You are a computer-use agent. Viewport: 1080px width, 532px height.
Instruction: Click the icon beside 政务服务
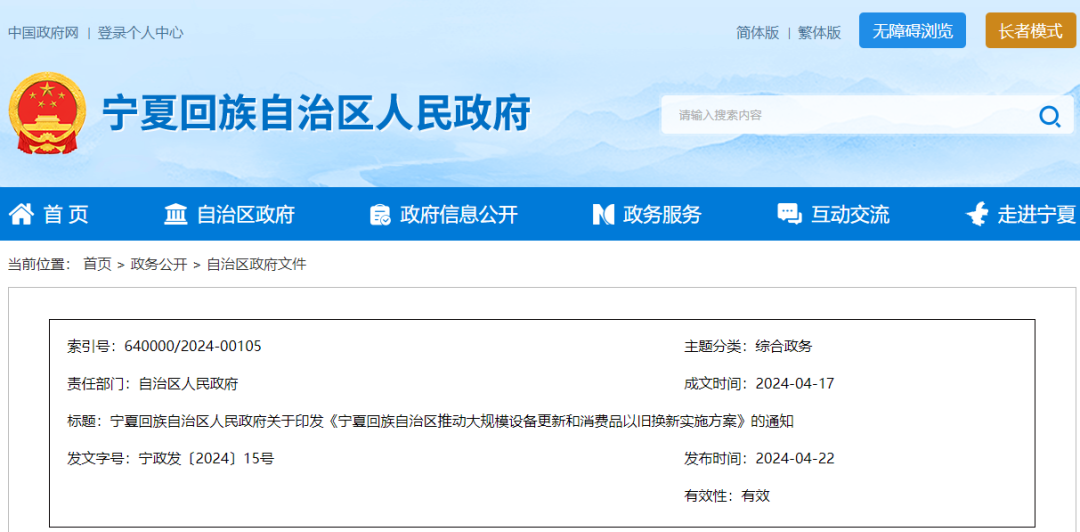point(603,214)
